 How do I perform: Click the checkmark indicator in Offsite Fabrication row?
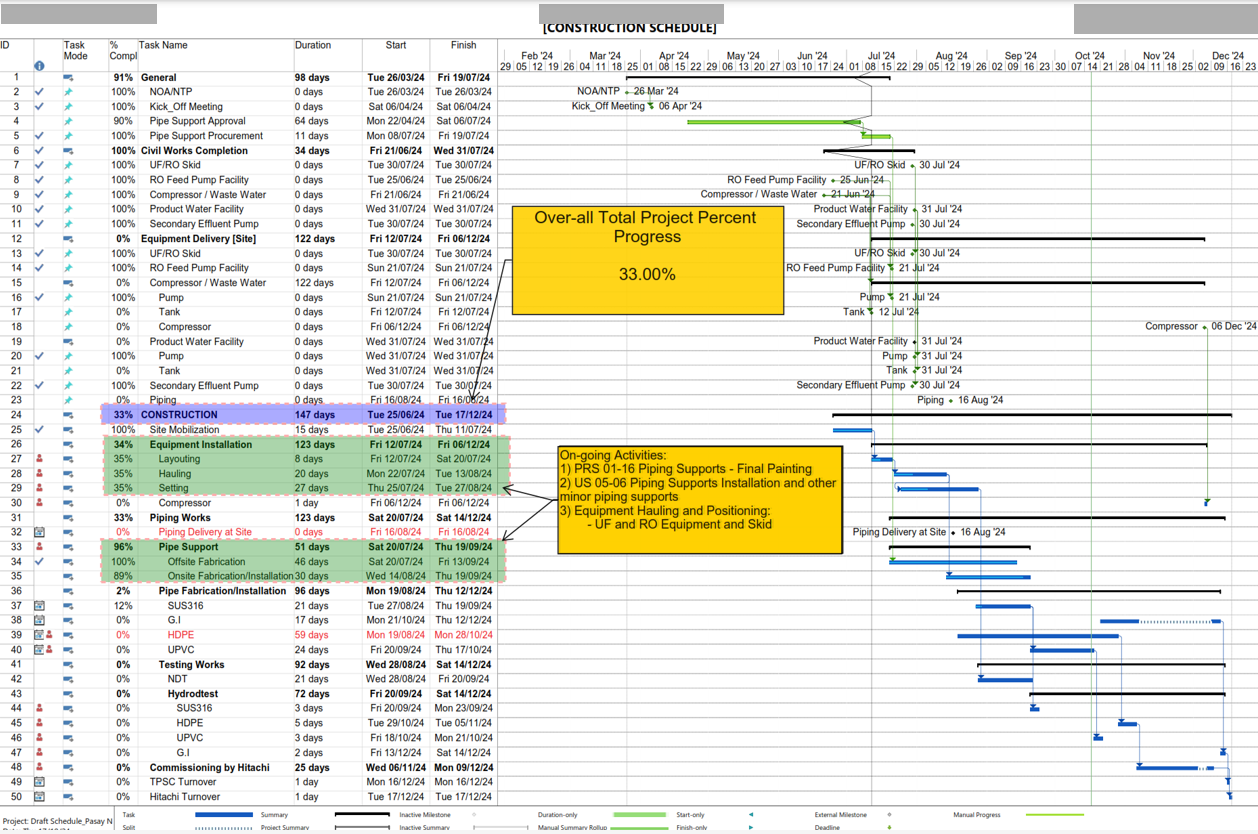click(x=39, y=562)
